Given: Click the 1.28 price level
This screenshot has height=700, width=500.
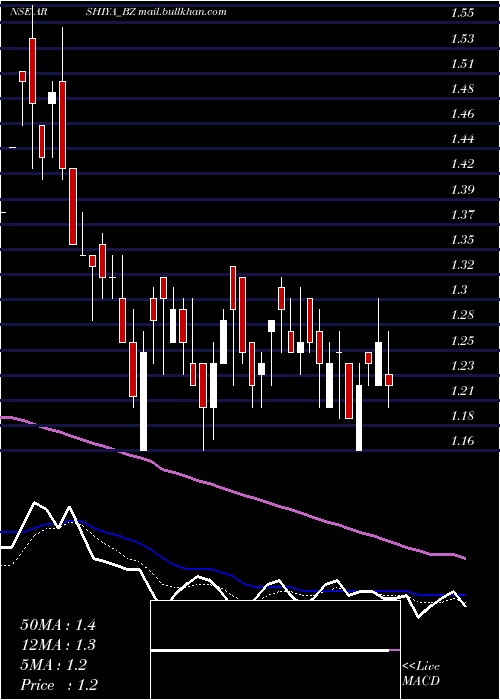Looking at the screenshot, I should point(462,315).
